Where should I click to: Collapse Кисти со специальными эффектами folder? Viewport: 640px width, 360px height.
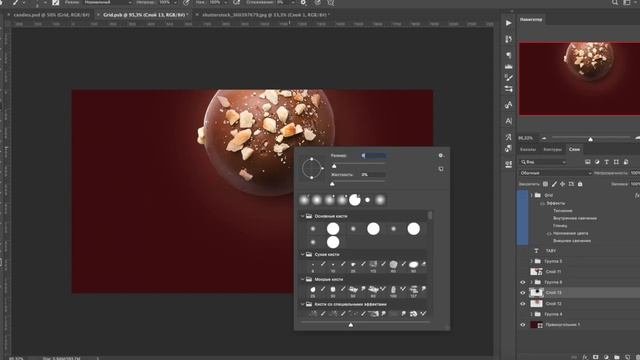pos(302,304)
